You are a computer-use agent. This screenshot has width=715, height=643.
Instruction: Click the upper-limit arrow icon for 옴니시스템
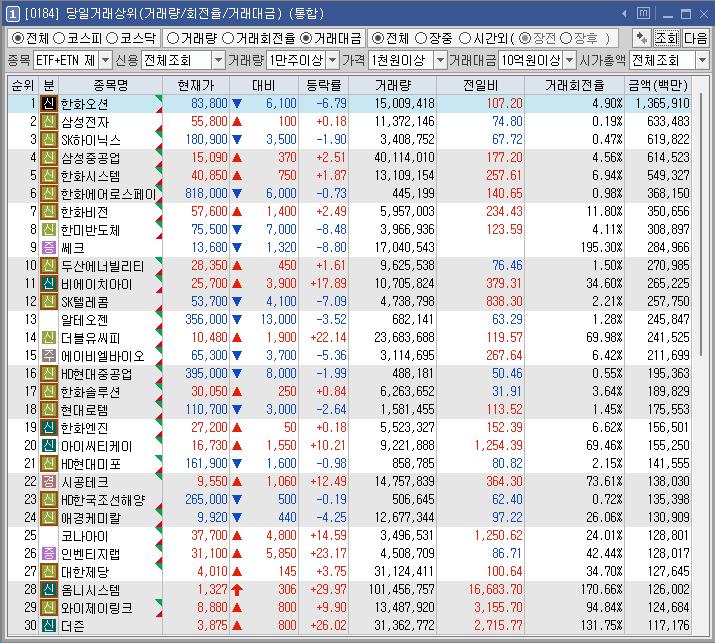click(237, 590)
